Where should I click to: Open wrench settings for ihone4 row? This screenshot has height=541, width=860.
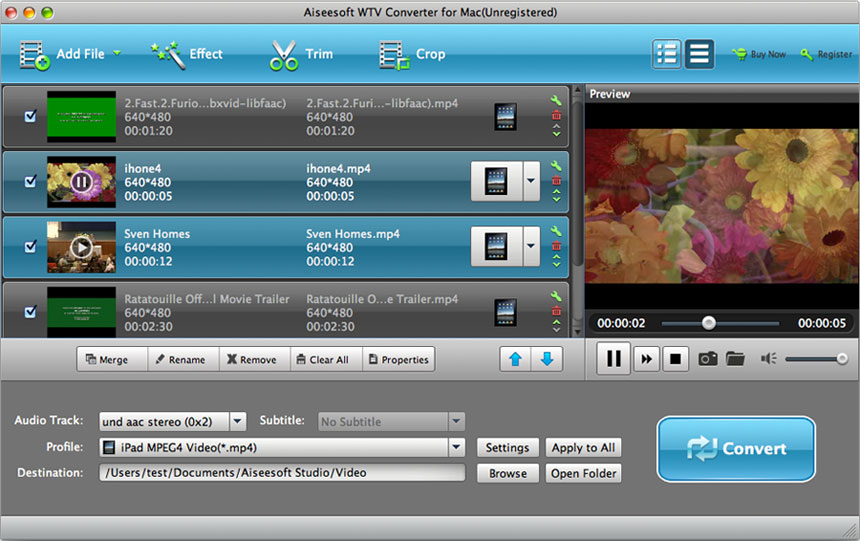coord(556,166)
